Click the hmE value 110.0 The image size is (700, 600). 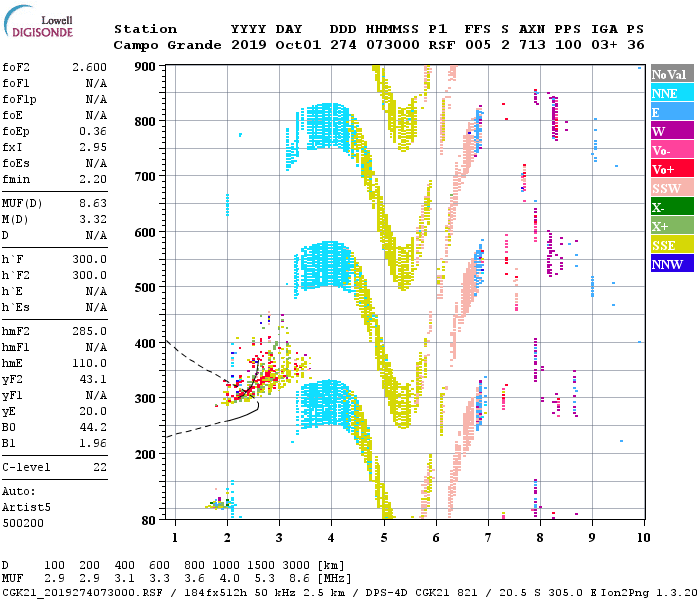click(89, 363)
